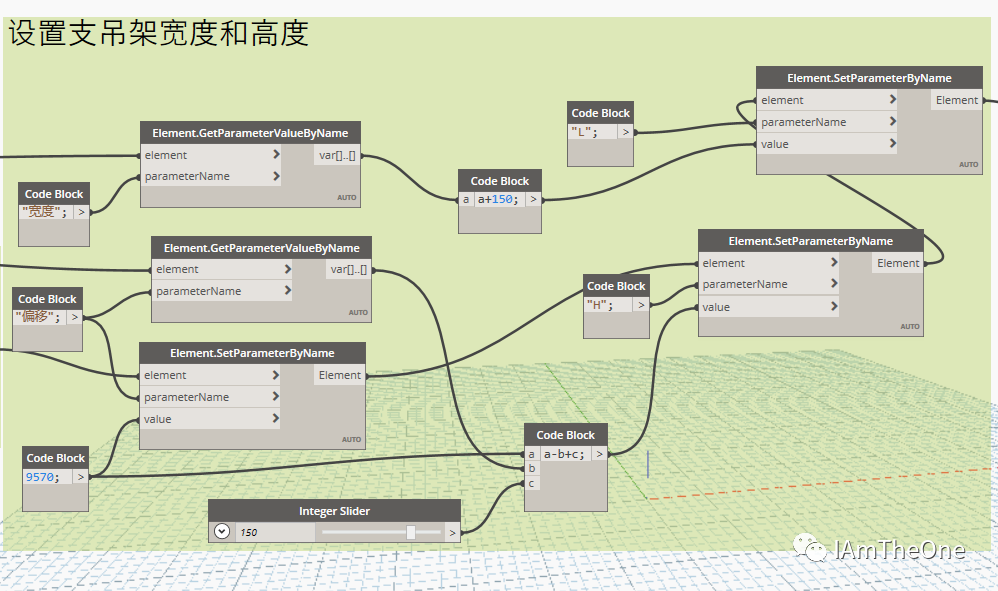
Task: Click AUTO lacing on SetParameterByName wired to "H"
Action: [910, 326]
